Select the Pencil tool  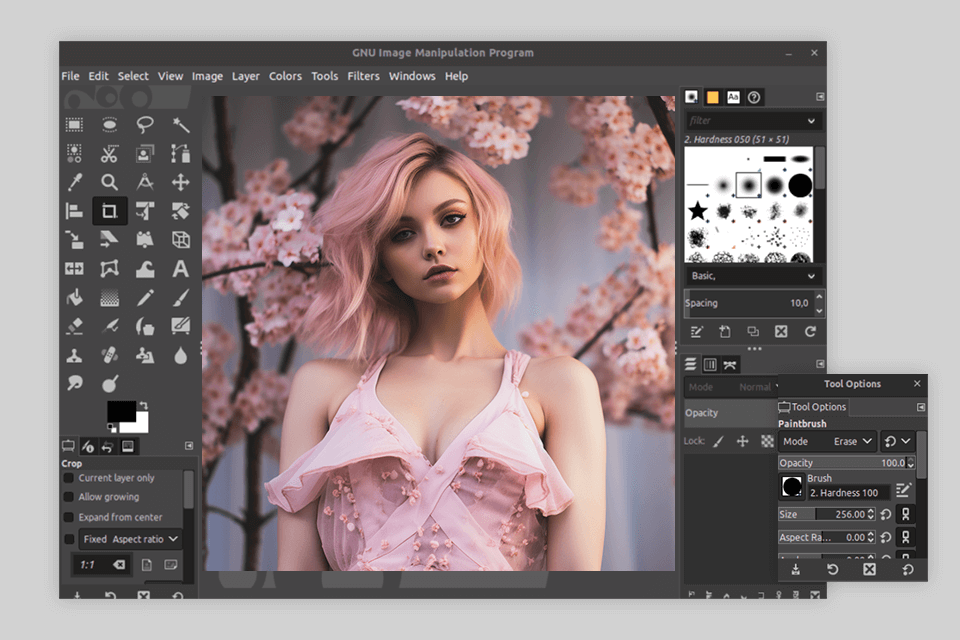pyautogui.click(x=145, y=298)
